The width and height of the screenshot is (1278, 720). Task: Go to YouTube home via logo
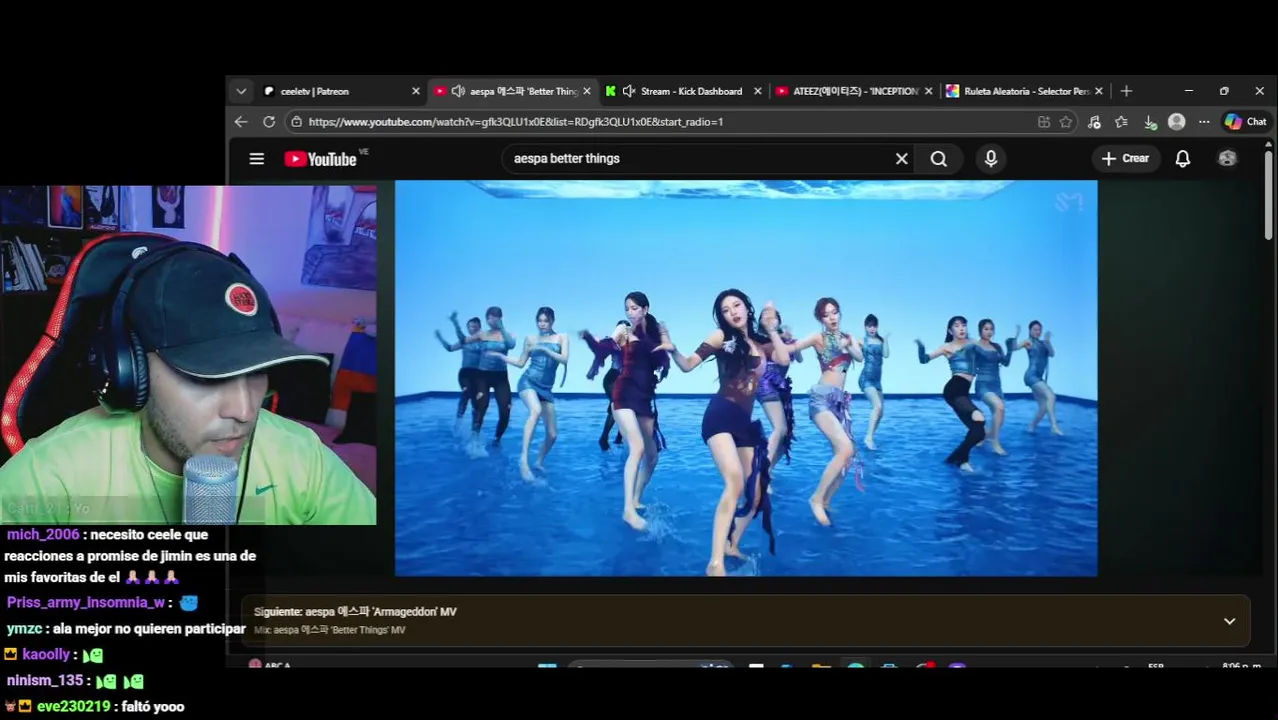pos(320,159)
